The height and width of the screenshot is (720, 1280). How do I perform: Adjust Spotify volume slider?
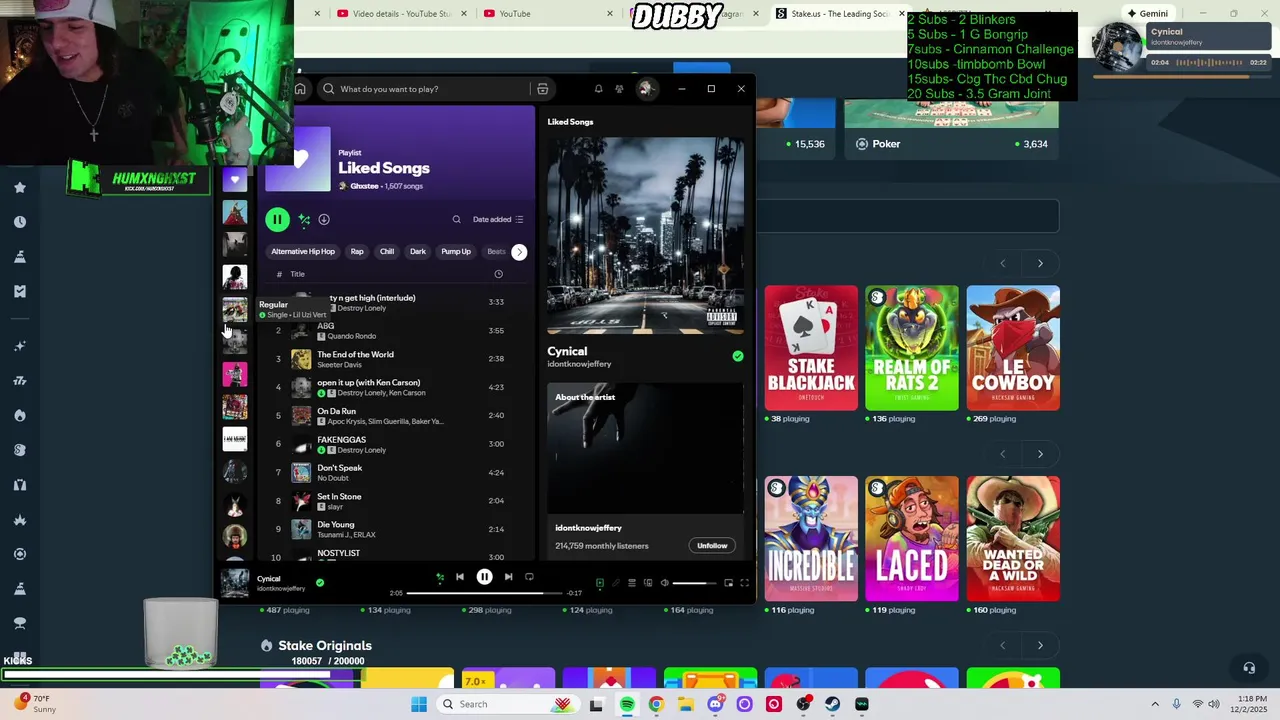[x=694, y=583]
